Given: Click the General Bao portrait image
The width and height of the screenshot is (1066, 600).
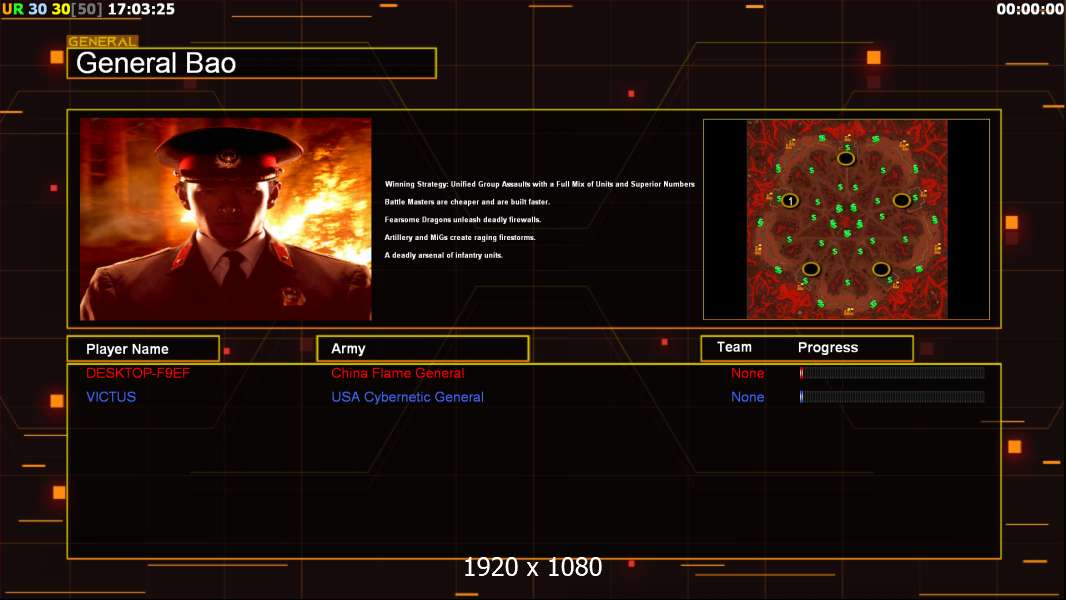Looking at the screenshot, I should click(x=226, y=219).
